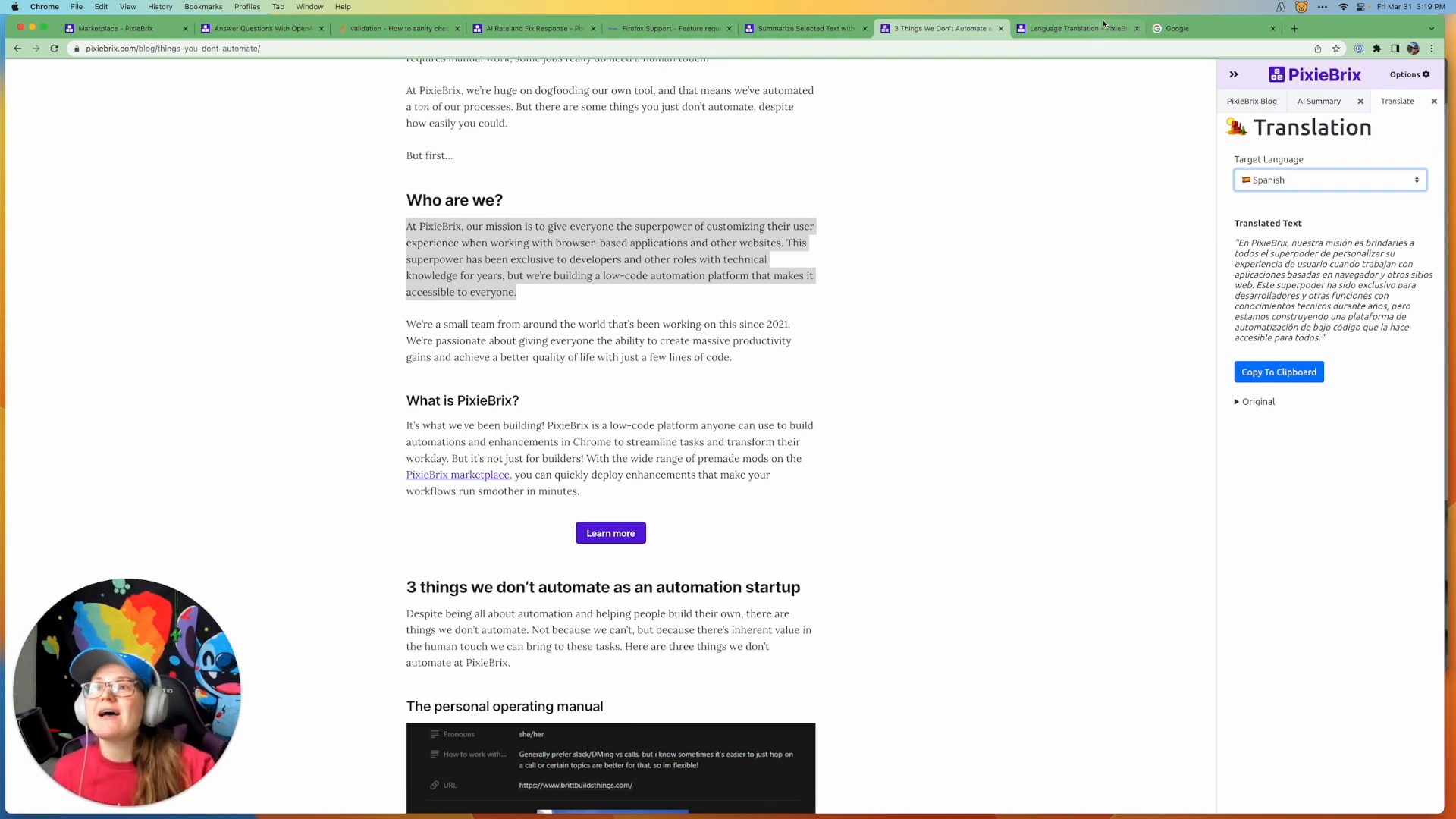Switch to the Google tab
1456x819 pixels.
[x=1213, y=28]
